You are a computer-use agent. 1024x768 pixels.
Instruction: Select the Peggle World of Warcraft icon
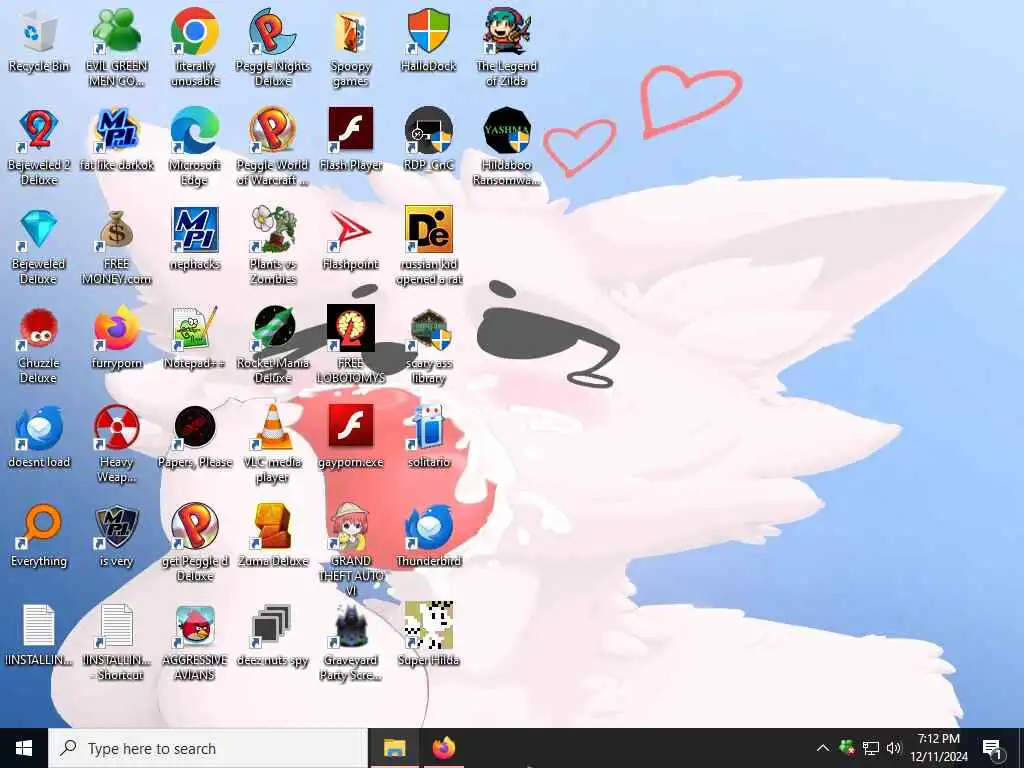tap(273, 129)
